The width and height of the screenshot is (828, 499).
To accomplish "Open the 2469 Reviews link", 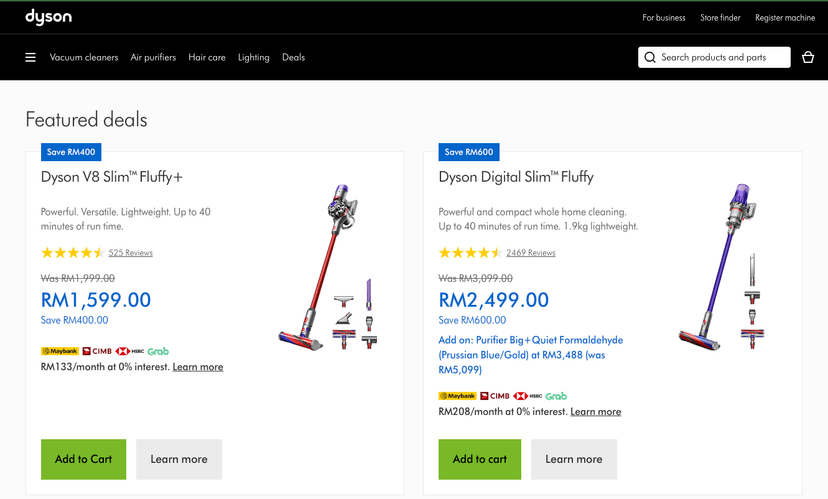I will [531, 253].
